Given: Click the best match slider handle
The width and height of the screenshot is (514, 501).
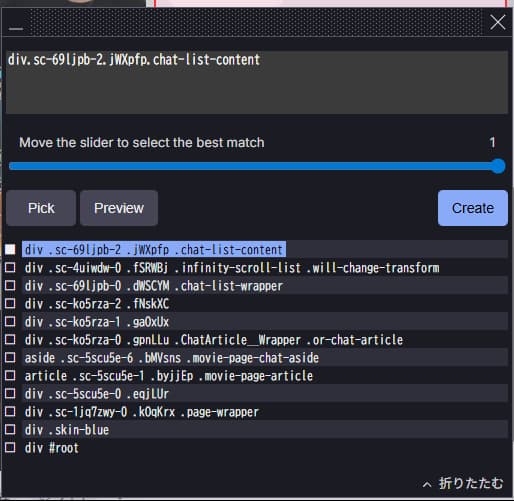Looking at the screenshot, I should (x=498, y=166).
